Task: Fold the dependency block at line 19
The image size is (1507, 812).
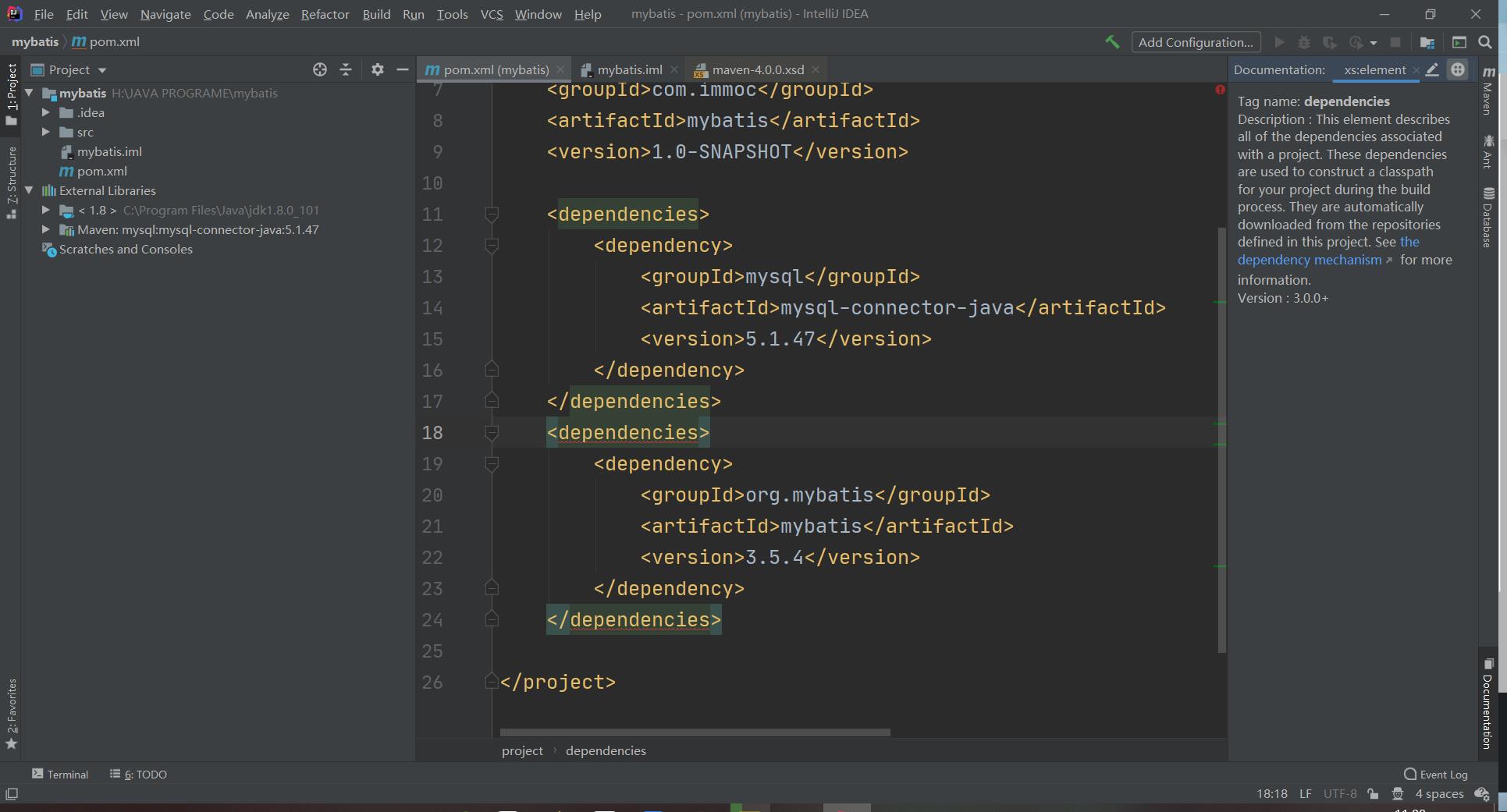Action: [492, 463]
